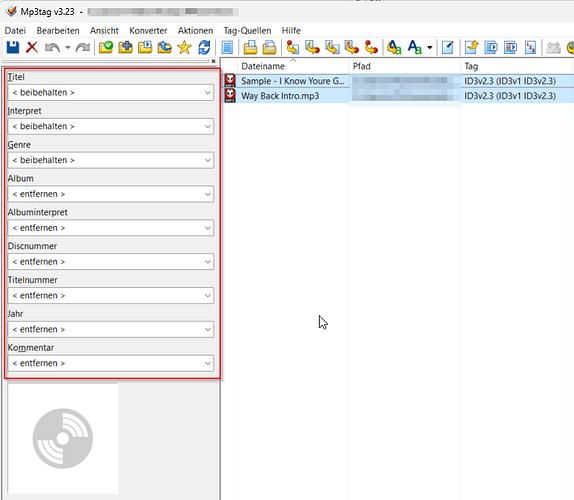This screenshot has width=574, height=500.
Task: Expand the Genre field dropdown
Action: click(x=208, y=160)
